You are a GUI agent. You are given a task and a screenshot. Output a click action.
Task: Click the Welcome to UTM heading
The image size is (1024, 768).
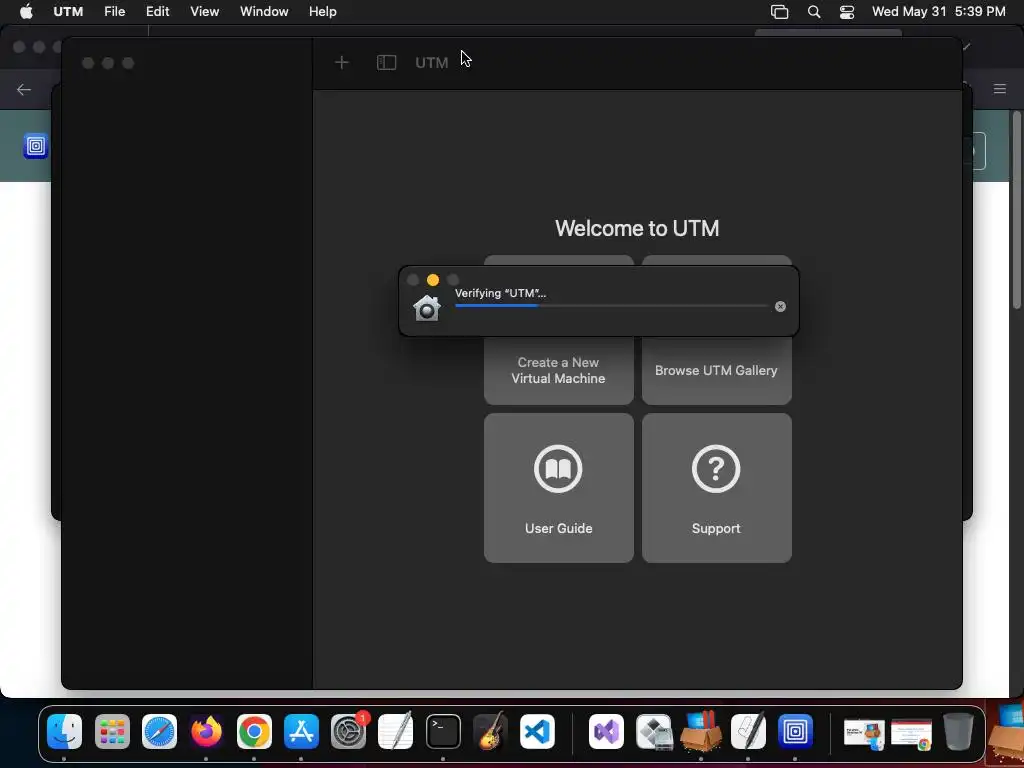(637, 228)
